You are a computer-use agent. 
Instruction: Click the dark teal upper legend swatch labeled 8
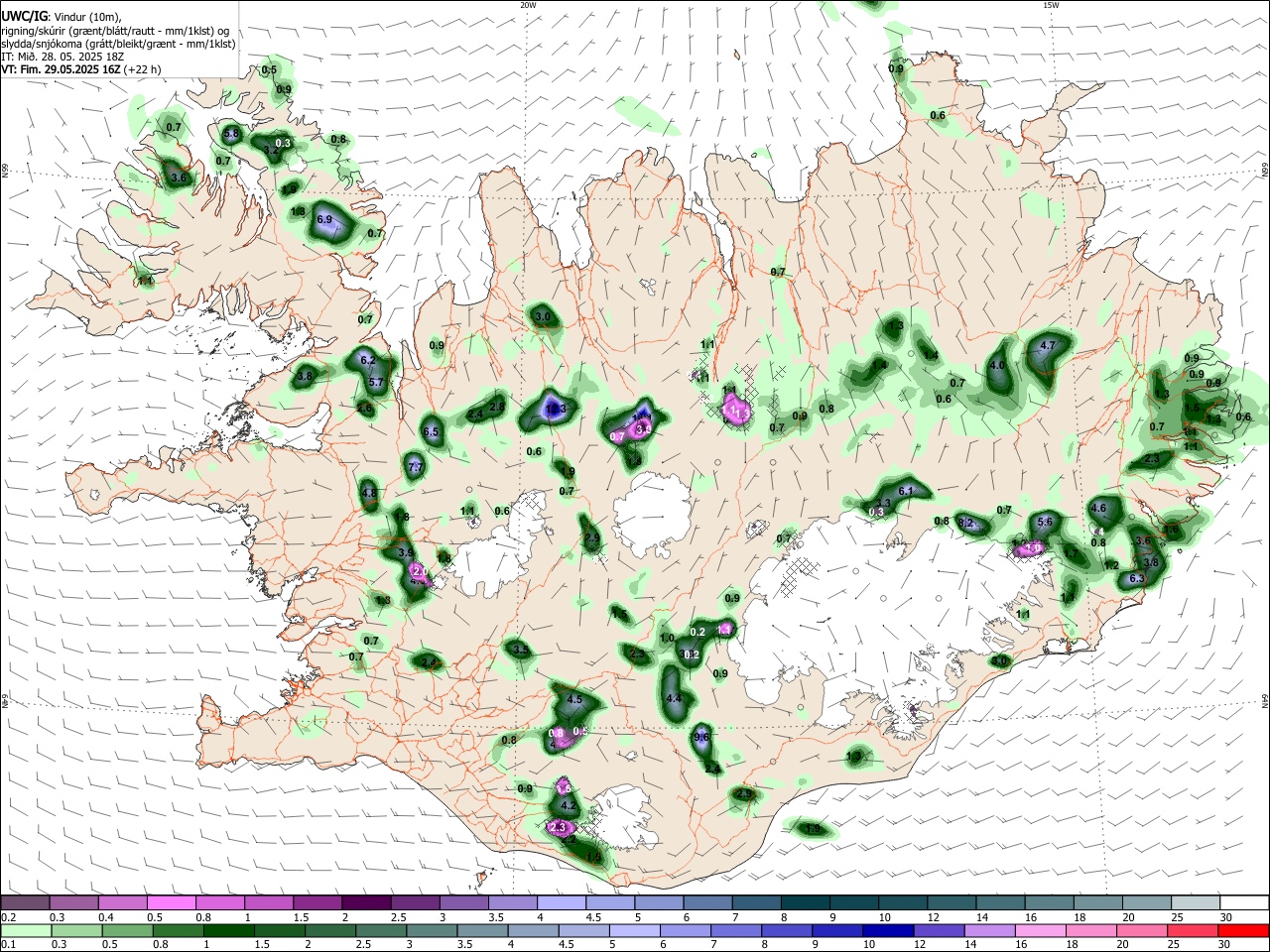tap(805, 902)
